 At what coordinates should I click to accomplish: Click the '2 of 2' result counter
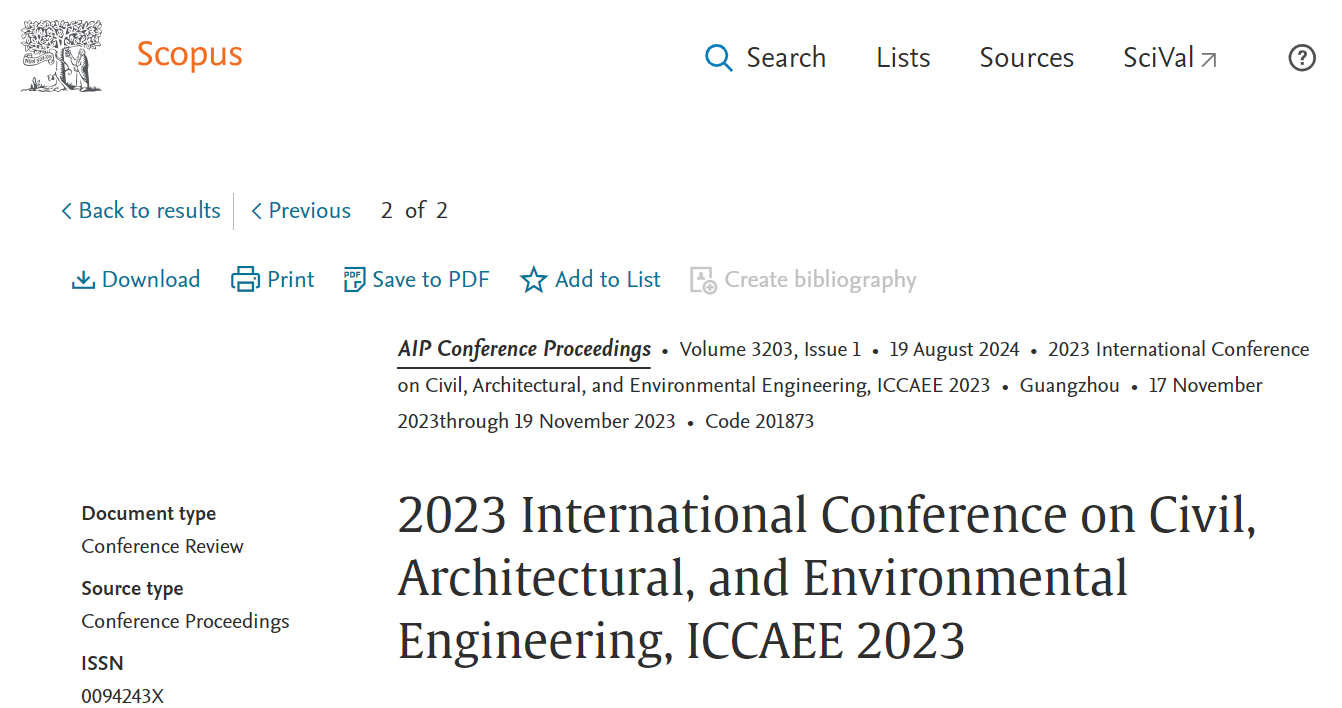pos(414,211)
